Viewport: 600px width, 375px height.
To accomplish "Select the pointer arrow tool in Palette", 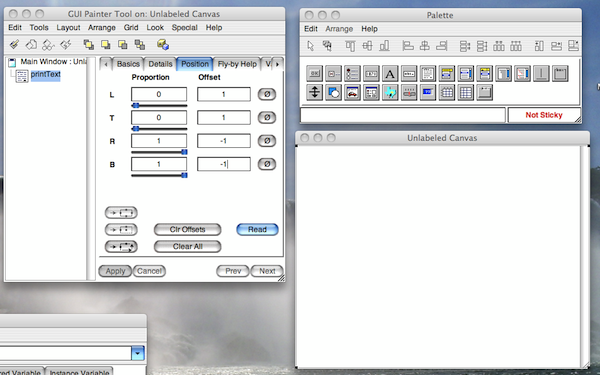I will coord(310,46).
